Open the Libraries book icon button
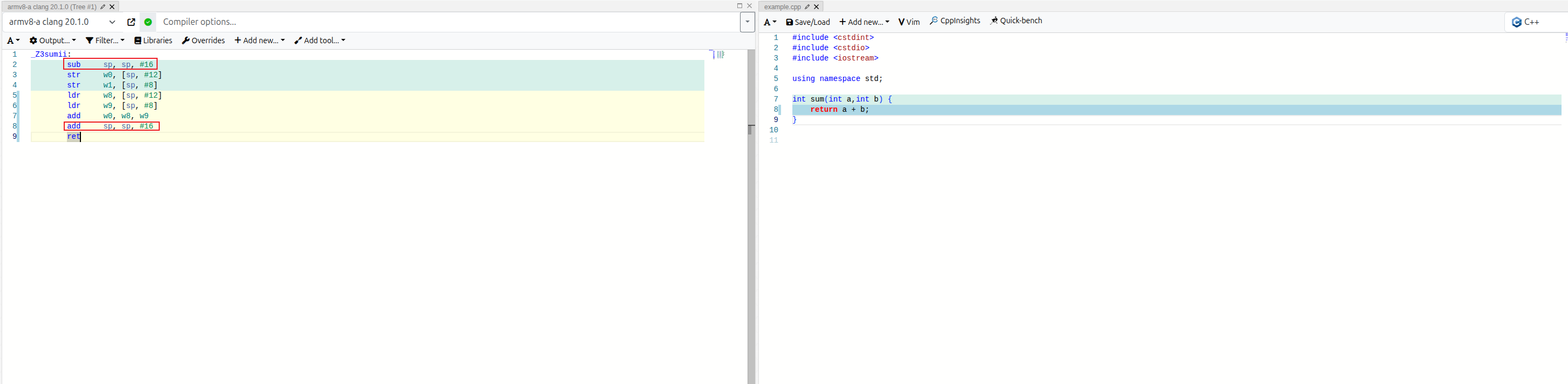Viewport: 1568px width, 384px height. coord(153,40)
